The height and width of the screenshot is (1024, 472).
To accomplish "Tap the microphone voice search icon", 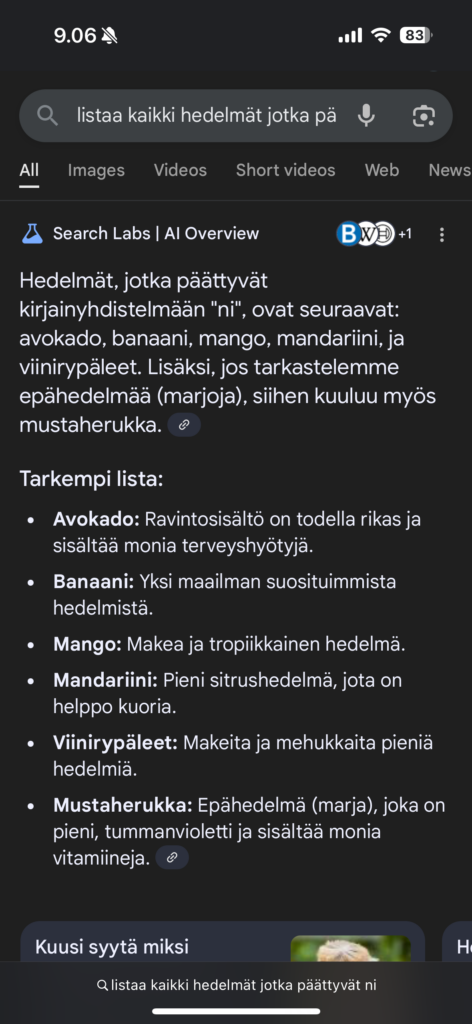I will point(366,116).
